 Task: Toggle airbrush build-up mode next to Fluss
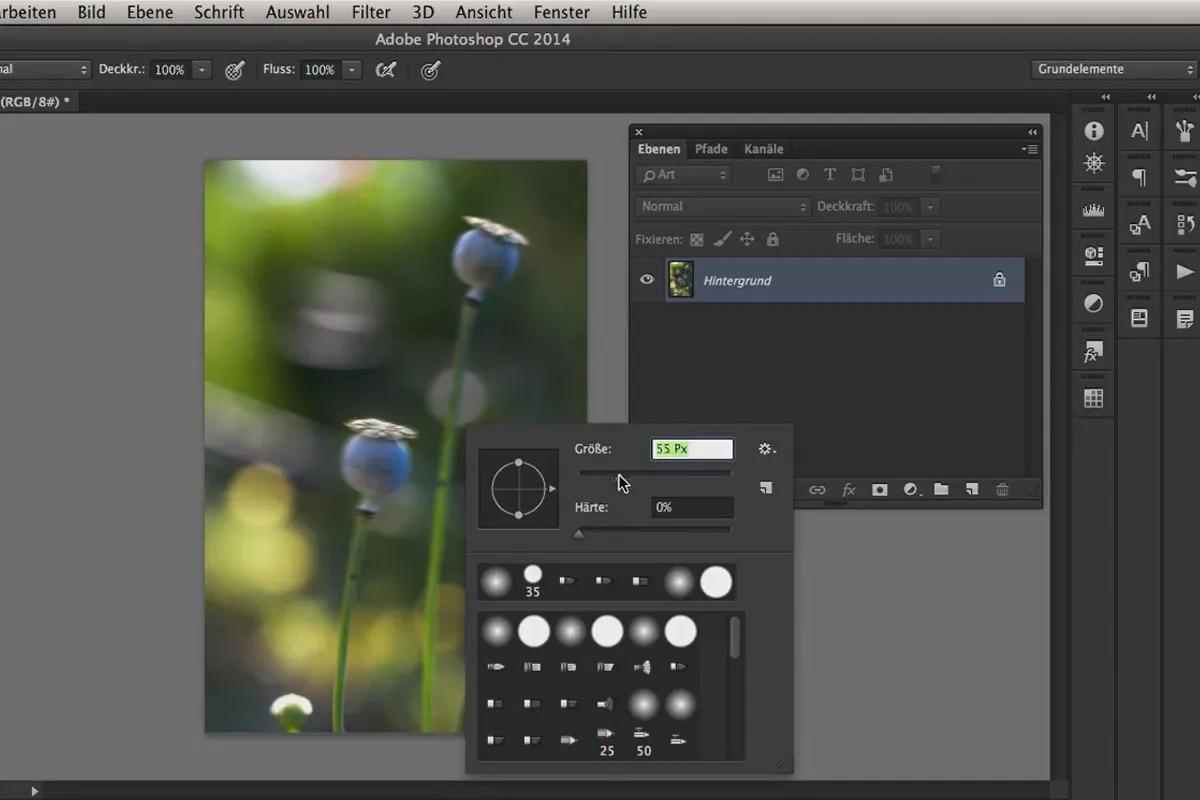coord(385,70)
